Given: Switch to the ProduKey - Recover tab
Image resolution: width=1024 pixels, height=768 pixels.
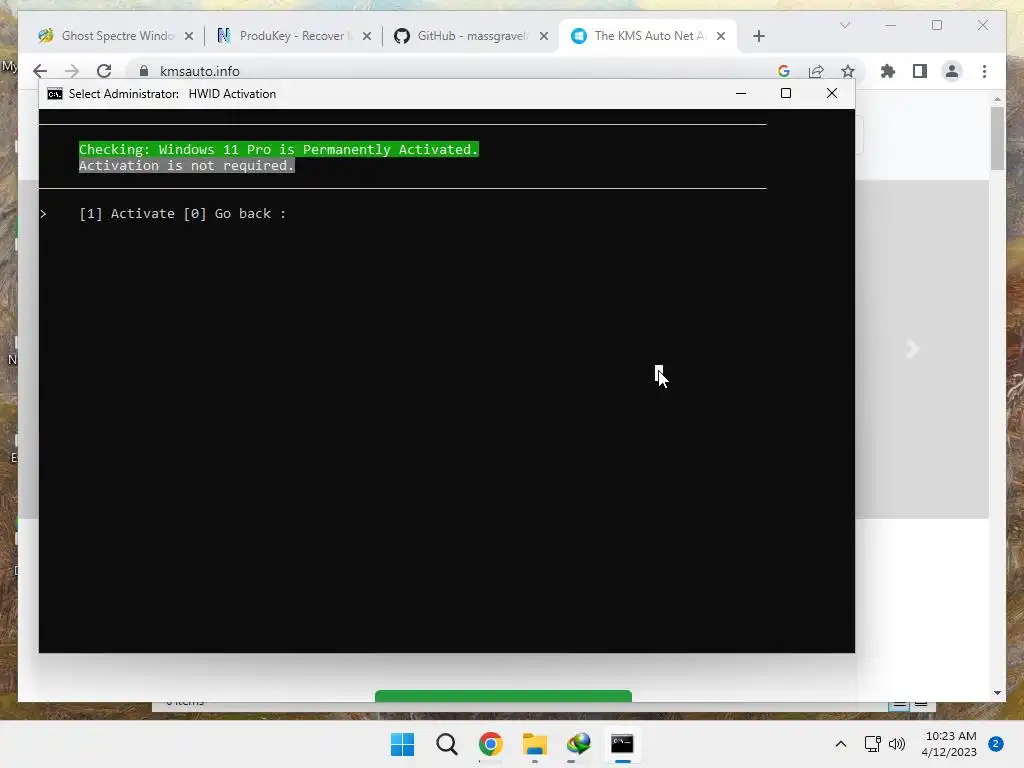Looking at the screenshot, I should (x=294, y=36).
